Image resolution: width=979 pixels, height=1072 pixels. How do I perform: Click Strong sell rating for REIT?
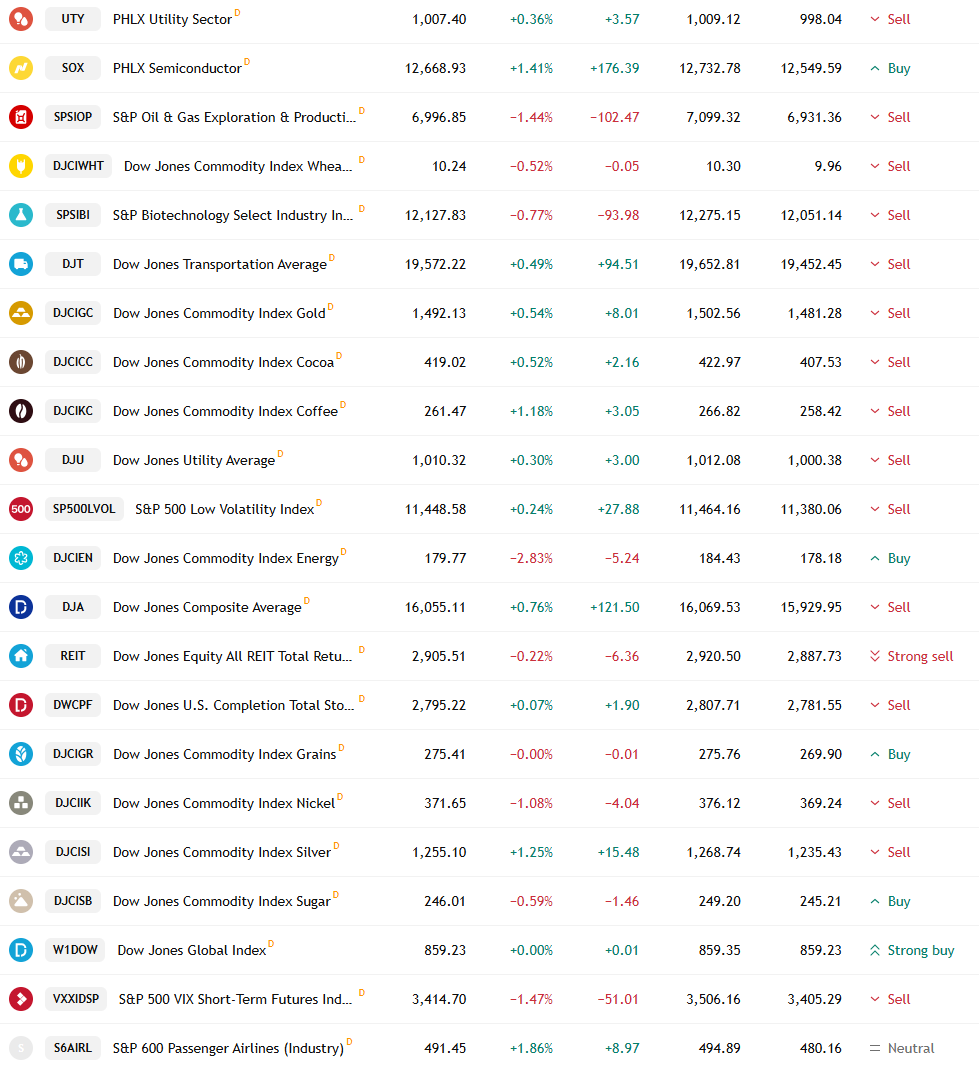pos(911,656)
